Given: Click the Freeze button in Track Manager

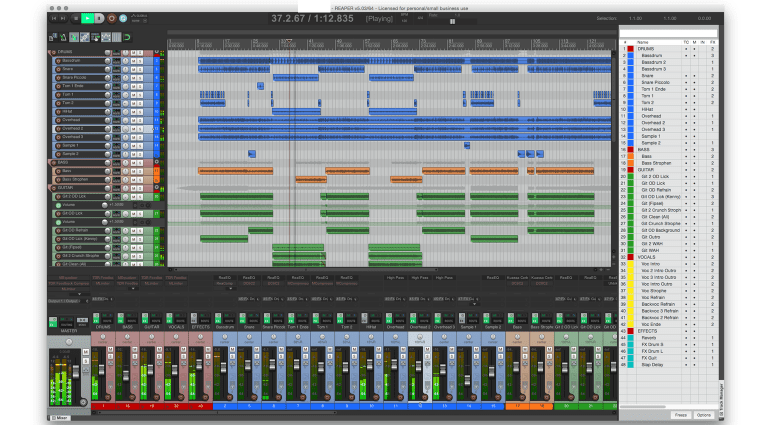Looking at the screenshot, I should point(680,414).
